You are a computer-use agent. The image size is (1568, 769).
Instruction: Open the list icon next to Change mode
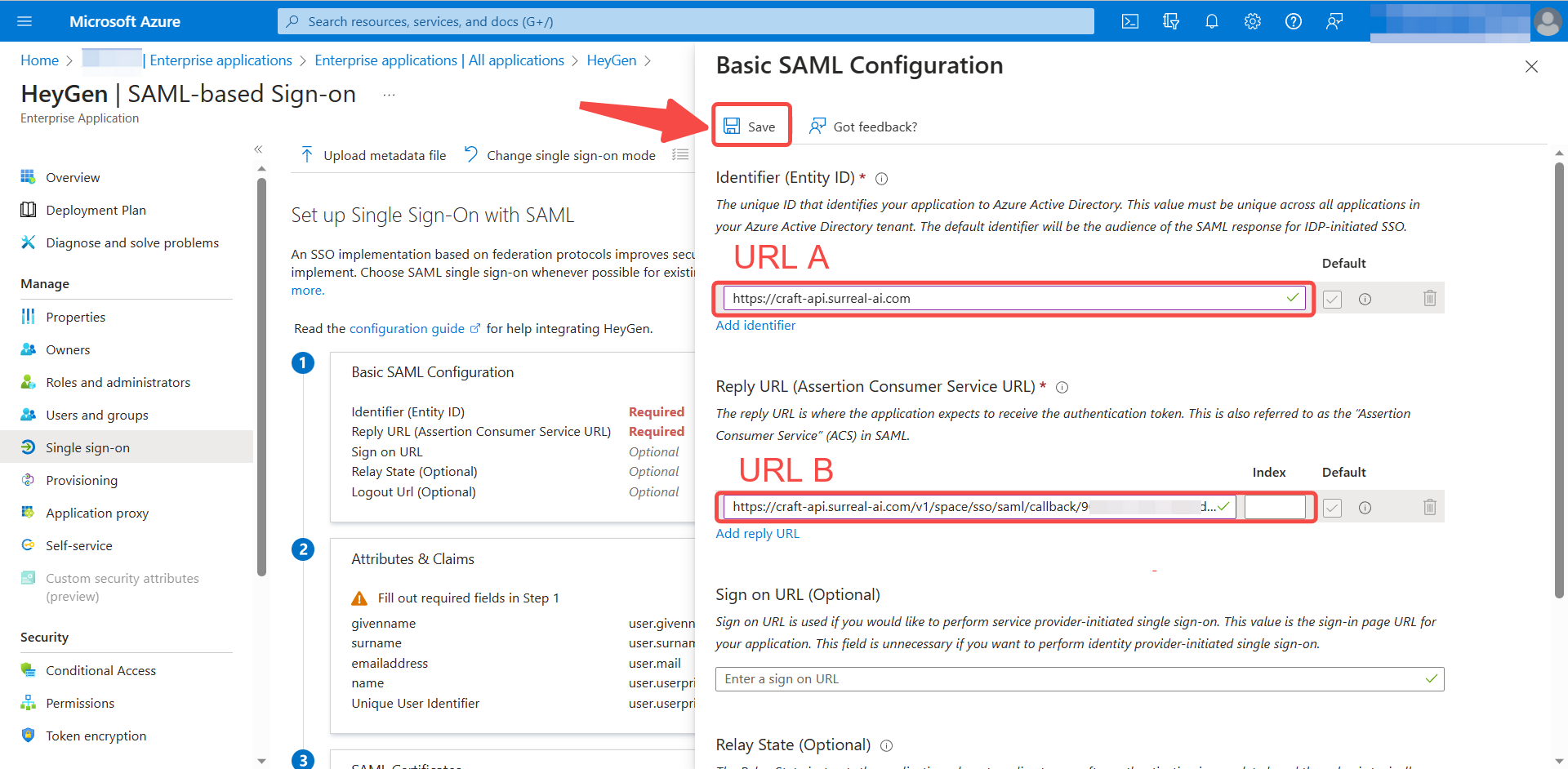point(680,154)
